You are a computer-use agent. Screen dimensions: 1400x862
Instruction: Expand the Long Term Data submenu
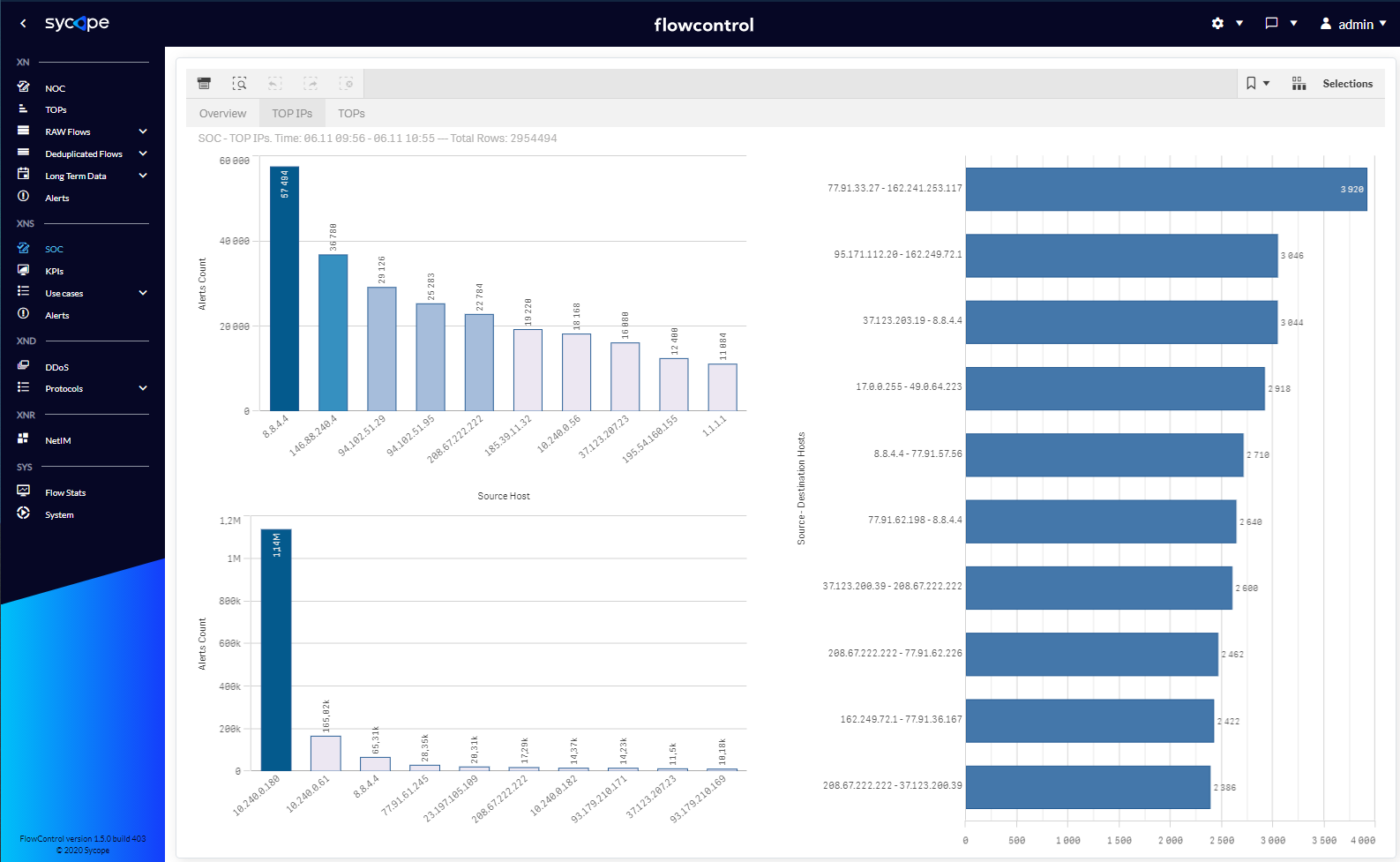(x=143, y=176)
